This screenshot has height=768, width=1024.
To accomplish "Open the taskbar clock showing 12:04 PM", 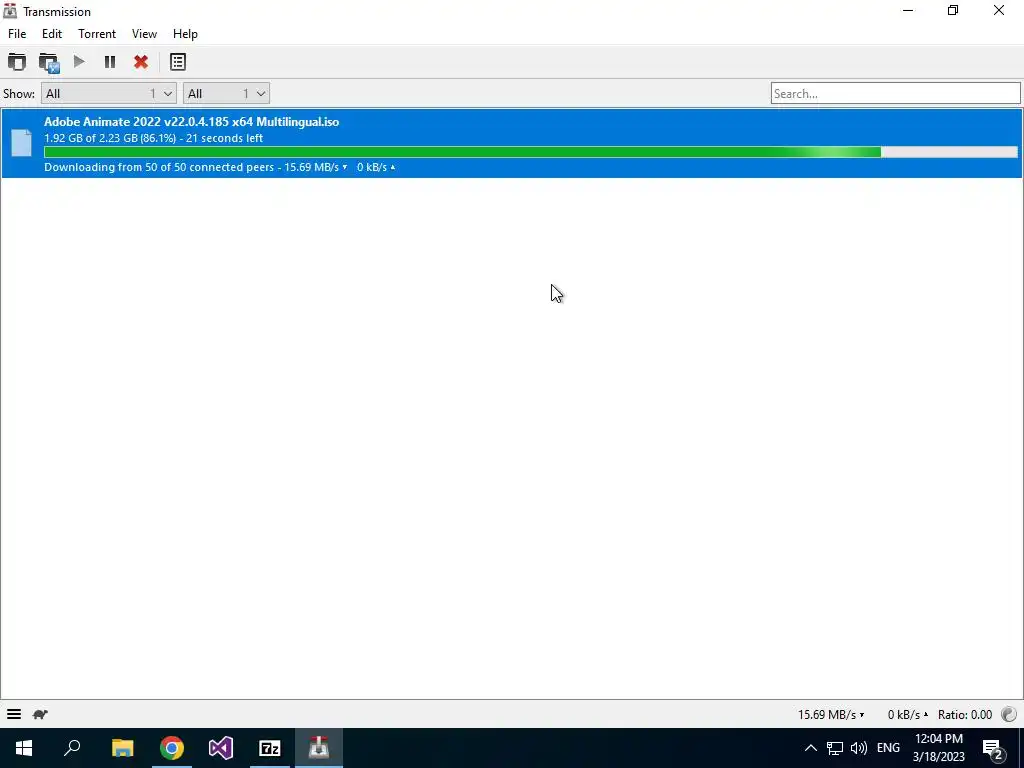I will [939, 748].
